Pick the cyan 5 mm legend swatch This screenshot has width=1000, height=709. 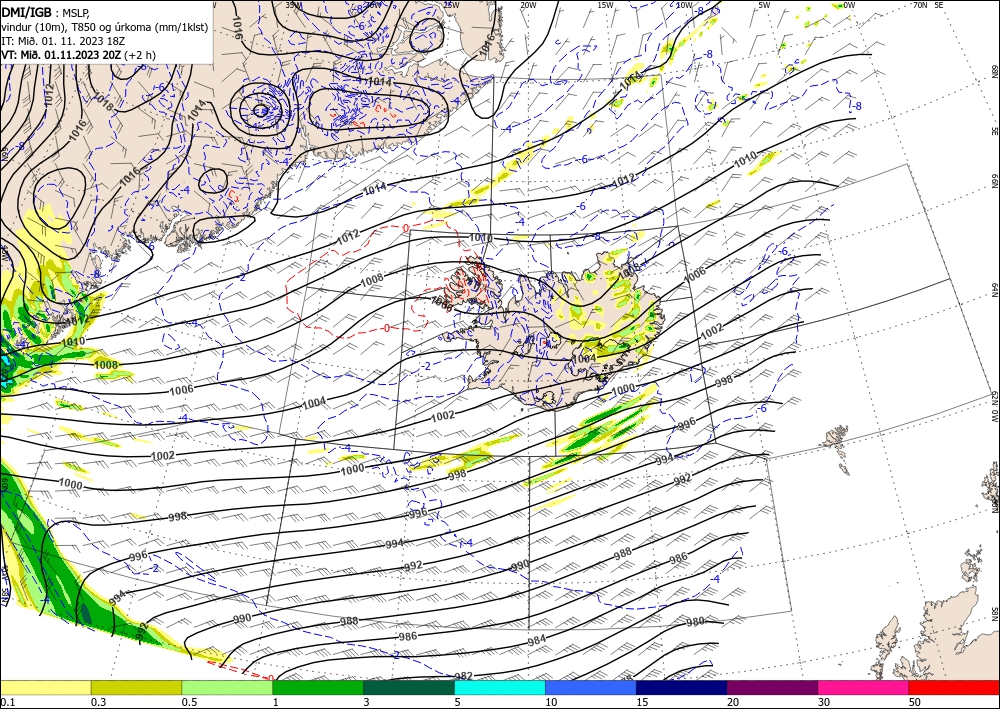(500, 687)
